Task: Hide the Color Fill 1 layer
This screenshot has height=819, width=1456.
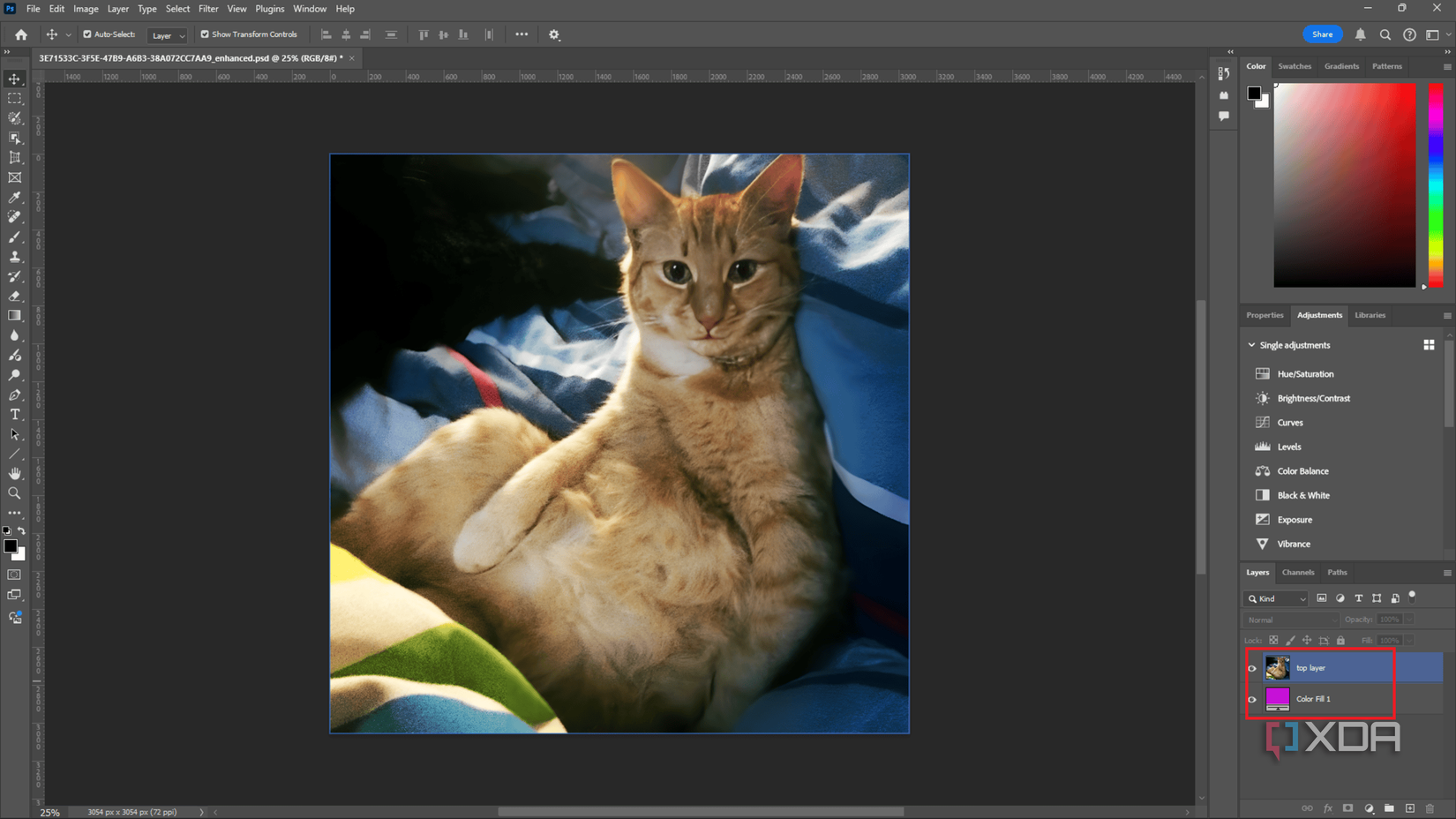Action: (1252, 699)
